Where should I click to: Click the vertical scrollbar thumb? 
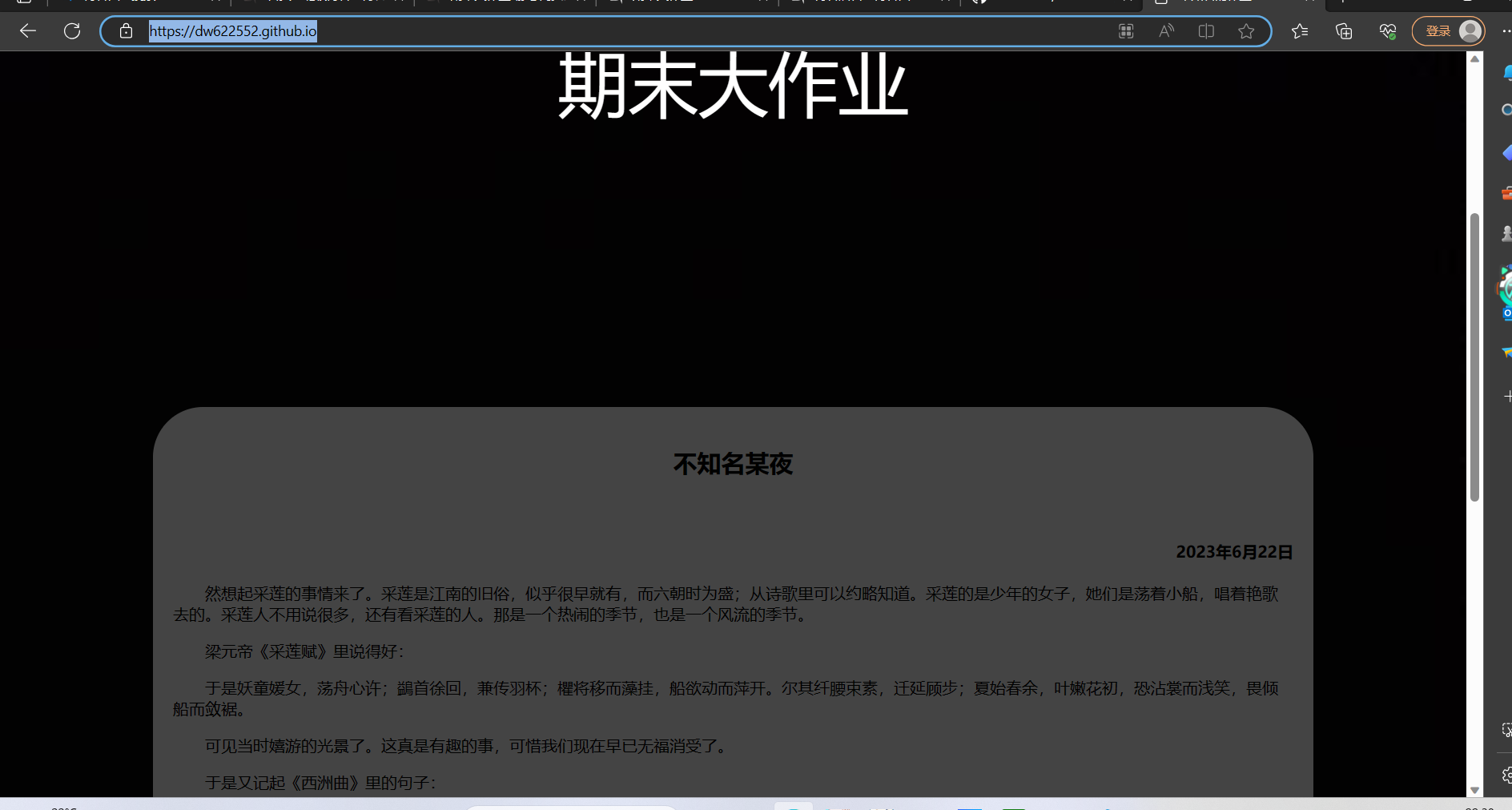(1474, 357)
